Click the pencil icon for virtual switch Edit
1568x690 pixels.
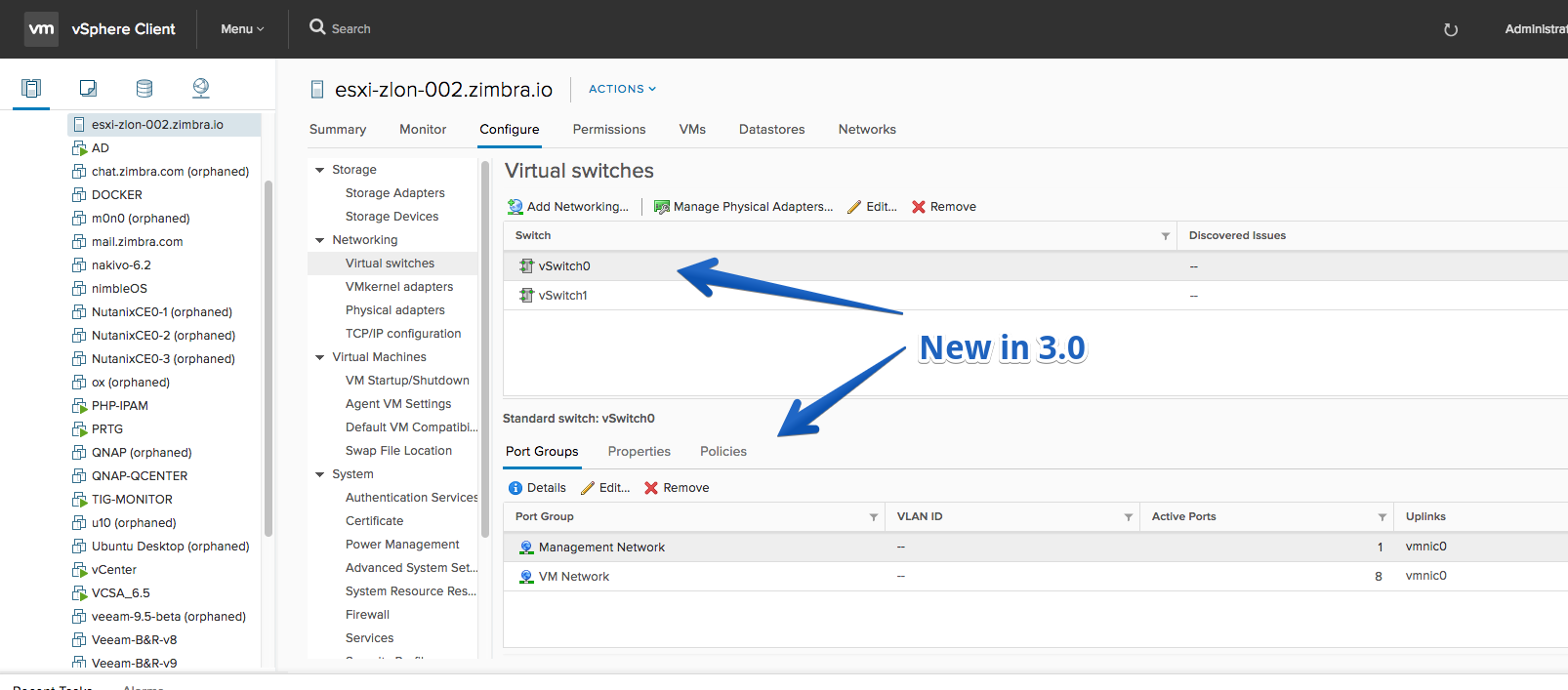854,207
